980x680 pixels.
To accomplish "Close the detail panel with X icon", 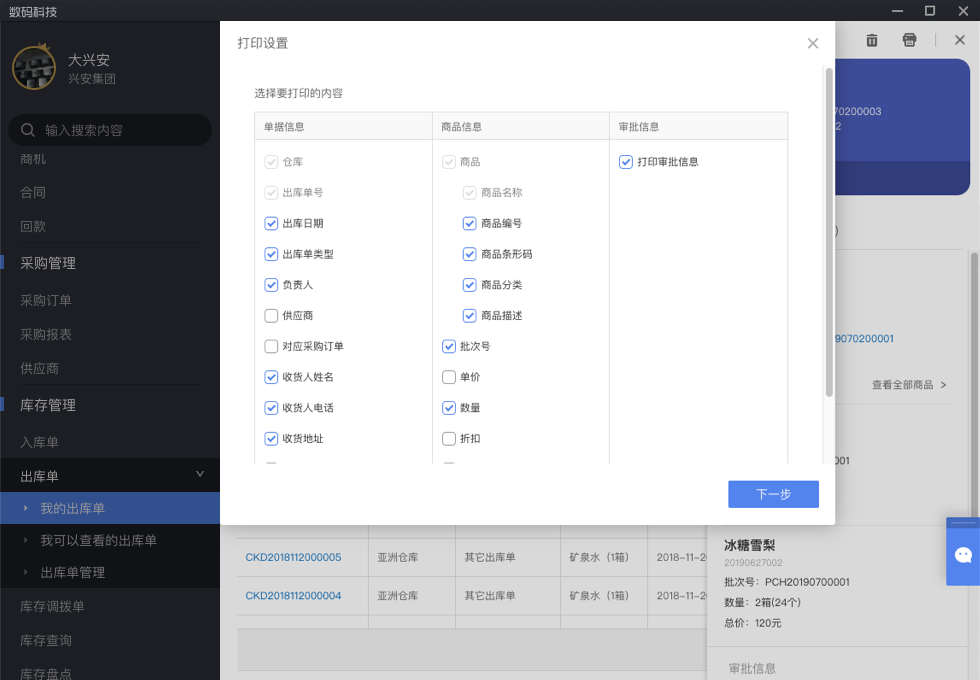I will point(960,40).
